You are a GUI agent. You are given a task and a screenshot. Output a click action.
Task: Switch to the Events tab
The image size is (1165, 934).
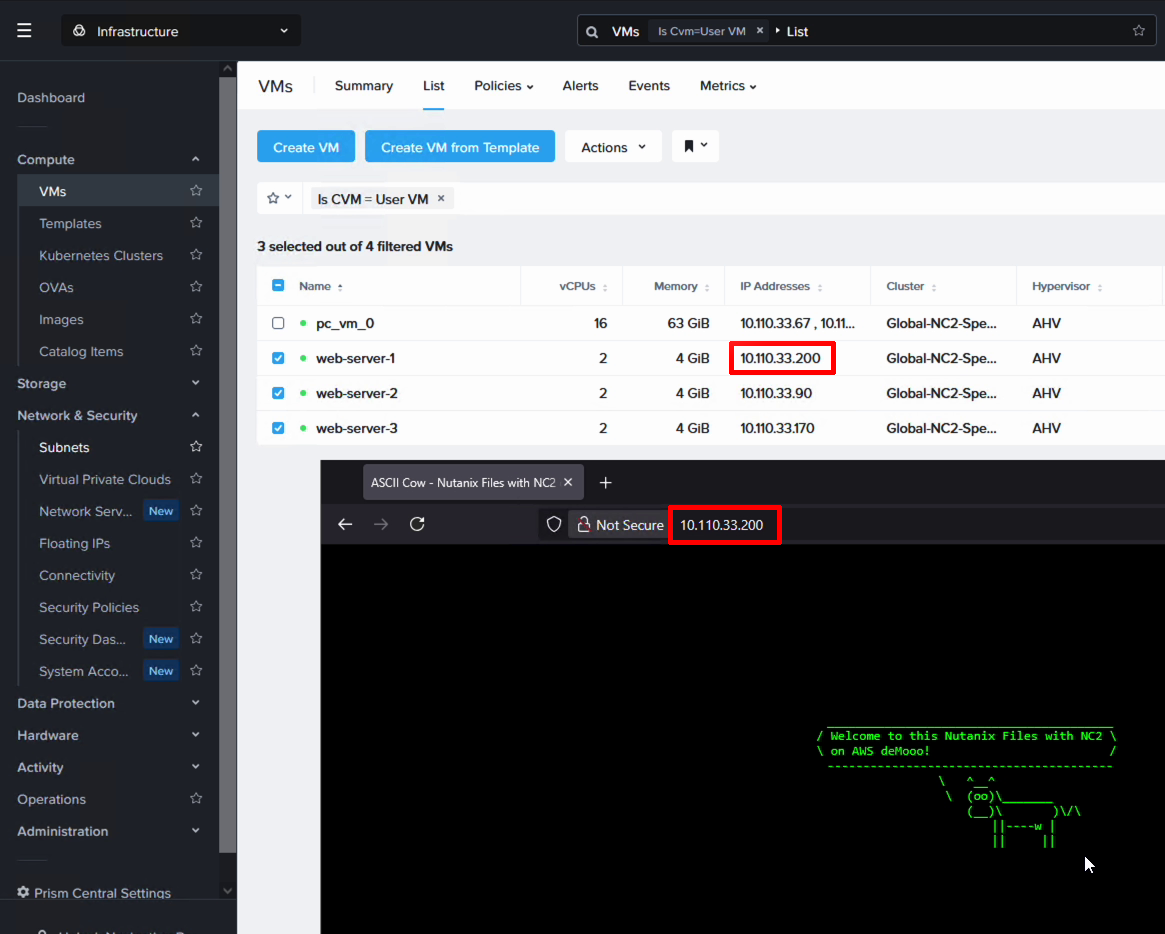pyautogui.click(x=649, y=85)
